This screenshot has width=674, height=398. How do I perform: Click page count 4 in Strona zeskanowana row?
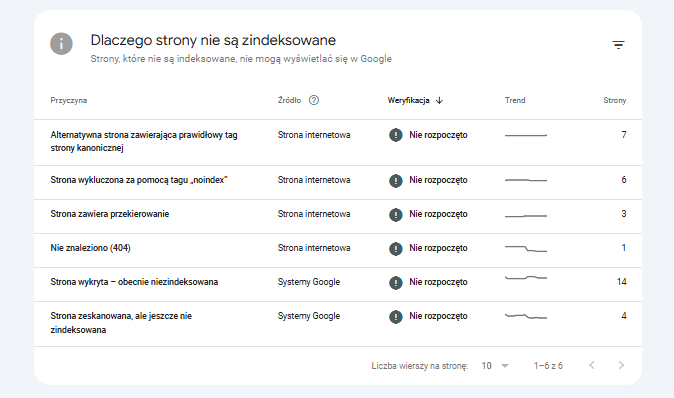point(624,315)
